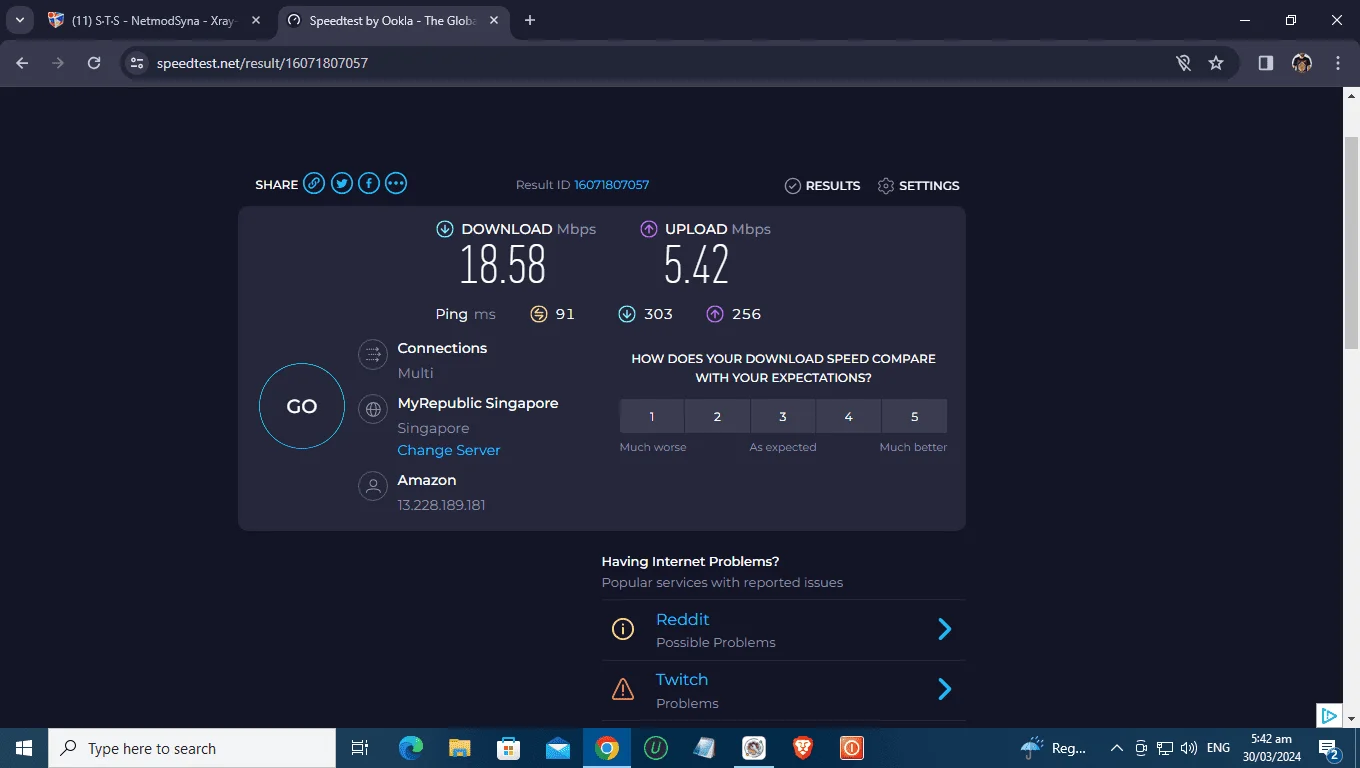Open ENG language indicator
Image resolution: width=1360 pixels, height=768 pixels.
(1218, 748)
